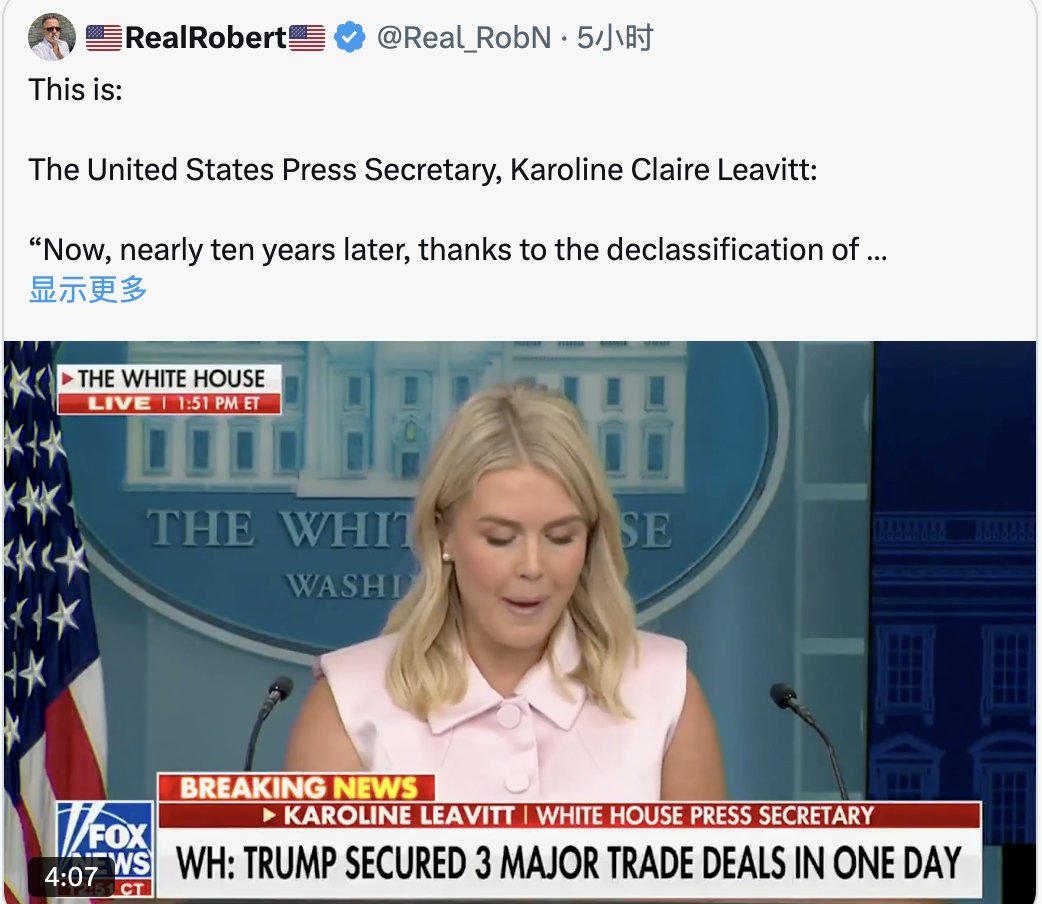Expand the tweet with 显示更多
1042x904 pixels.
88,290
